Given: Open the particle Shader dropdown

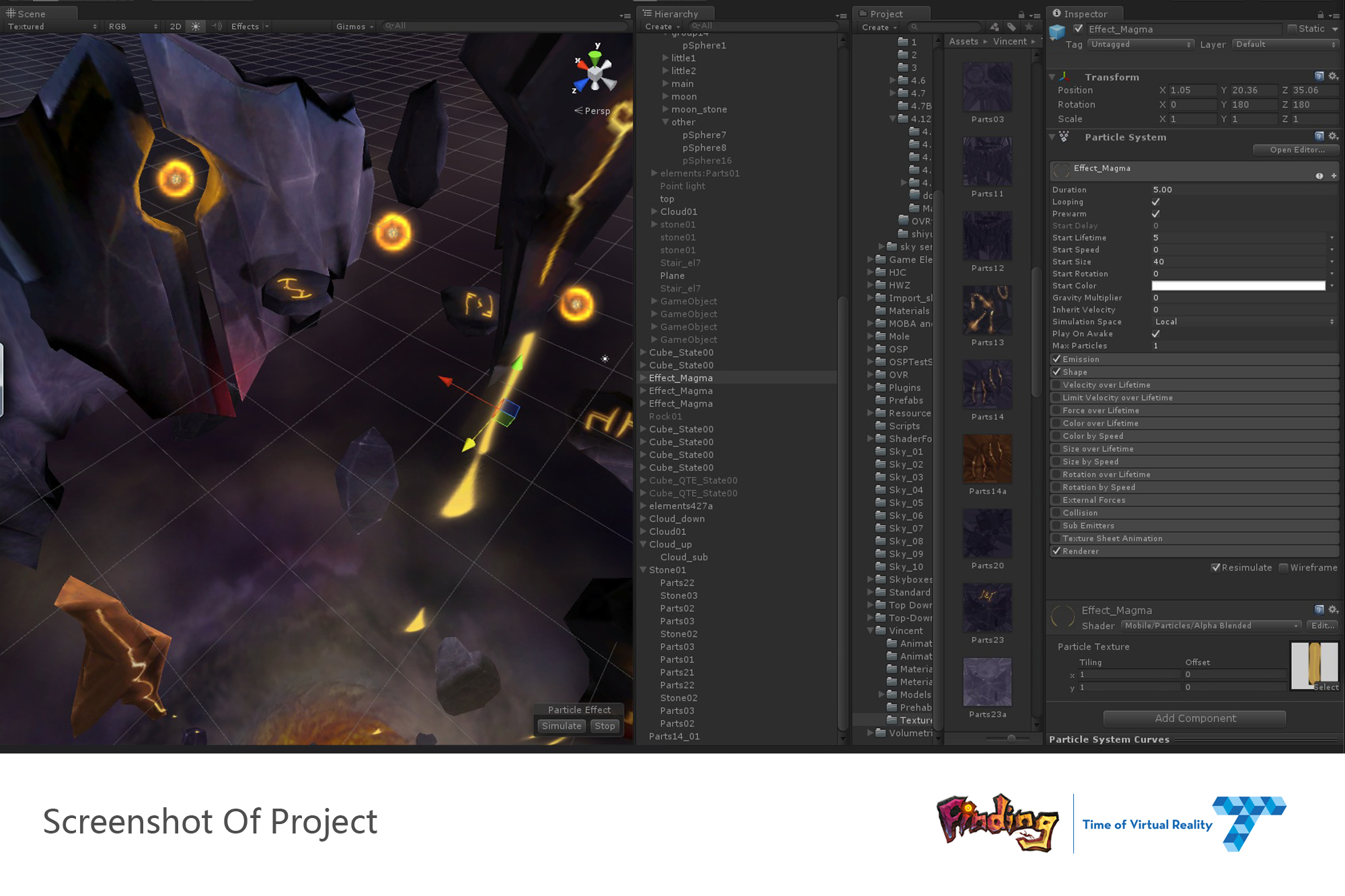Looking at the screenshot, I should 1210,626.
